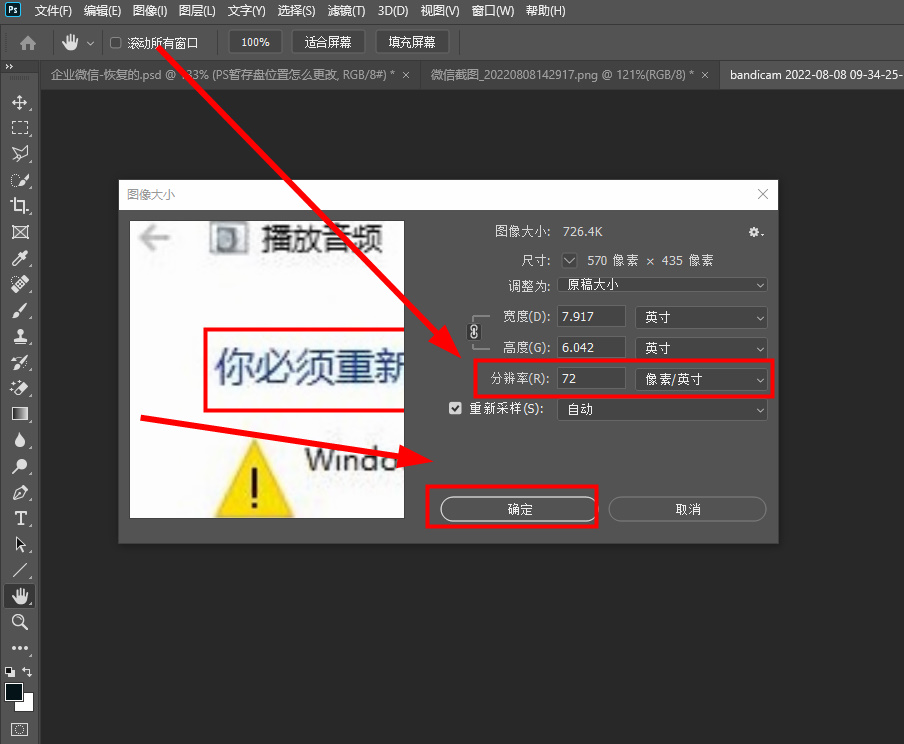The image size is (904, 744).
Task: Open the 调整为 dropdown
Action: 662,285
